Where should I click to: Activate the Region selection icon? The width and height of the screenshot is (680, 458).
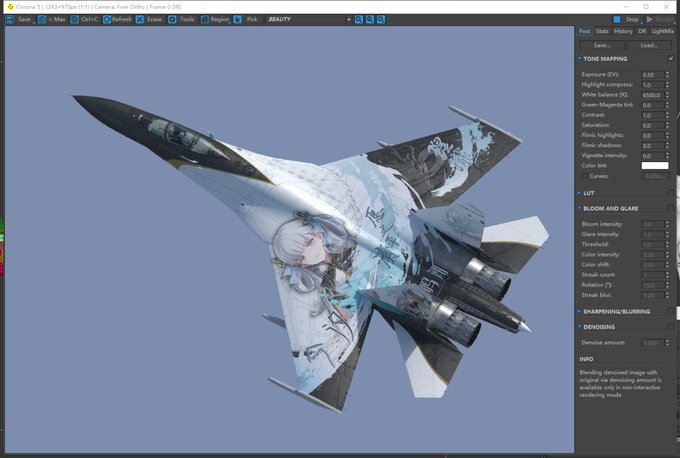coord(205,20)
